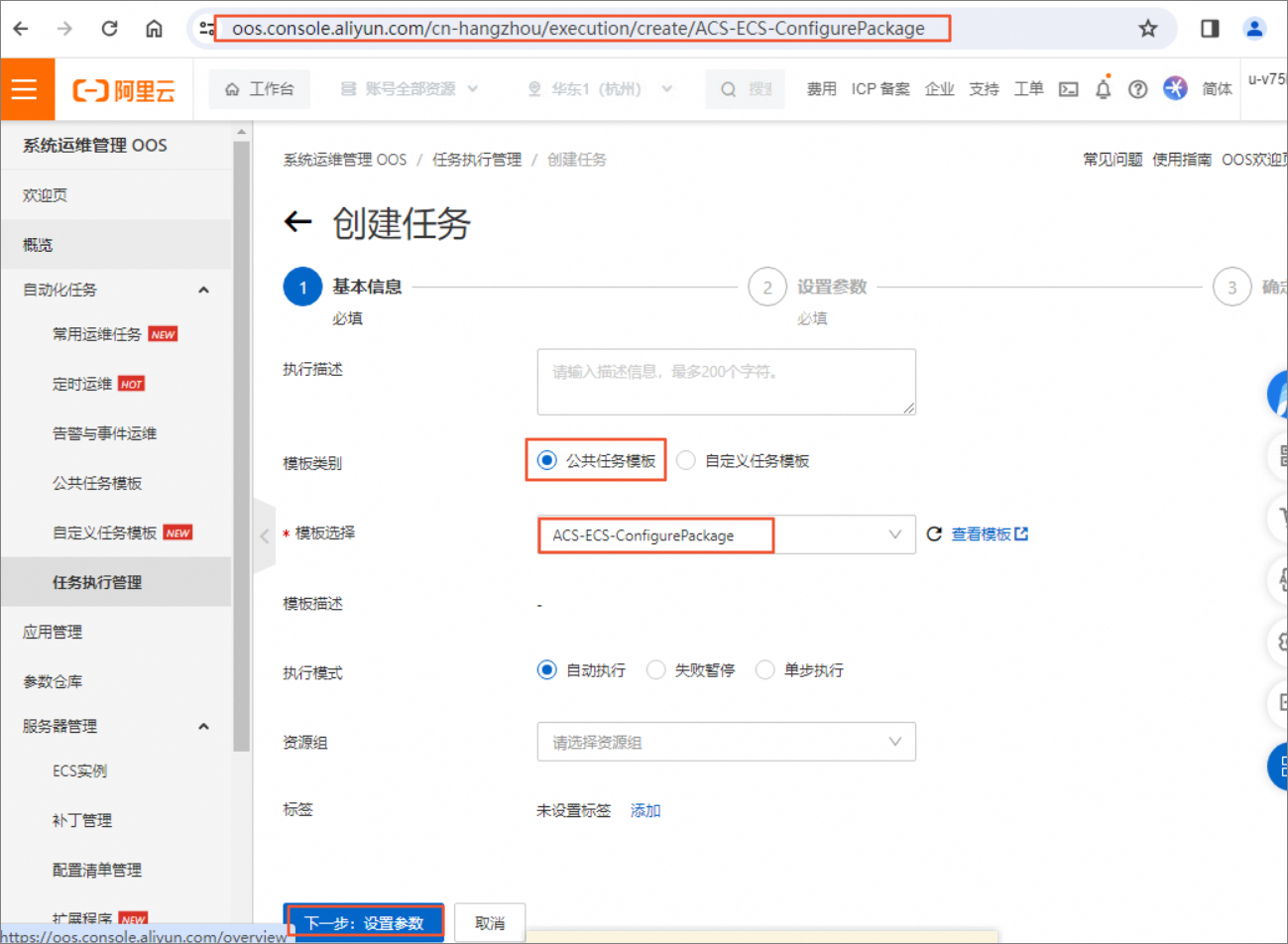The height and width of the screenshot is (944, 1288).
Task: Open 使用指南 link
Action: pyautogui.click(x=1182, y=159)
